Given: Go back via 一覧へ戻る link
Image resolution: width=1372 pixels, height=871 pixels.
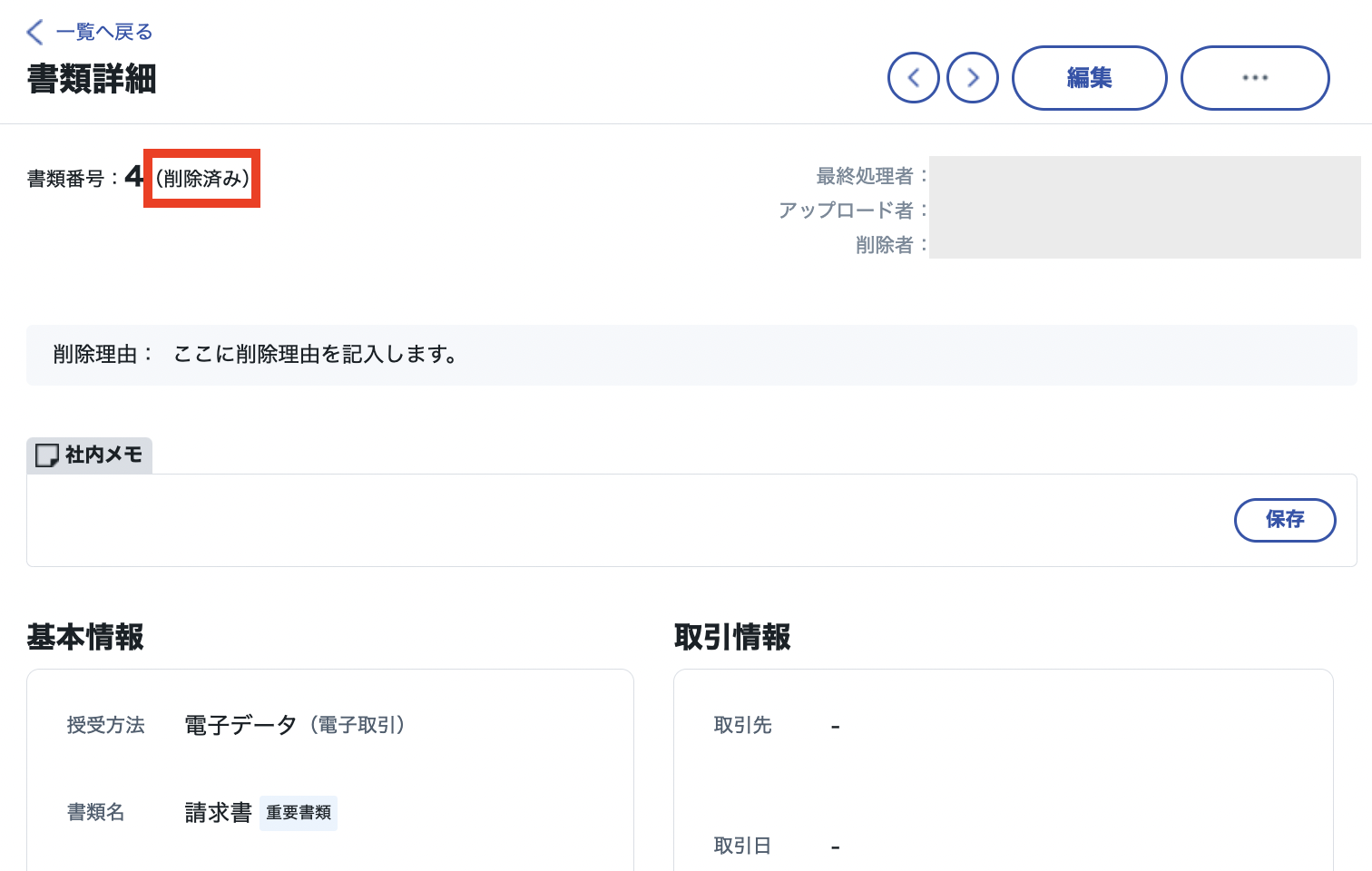Looking at the screenshot, I should coord(103,33).
